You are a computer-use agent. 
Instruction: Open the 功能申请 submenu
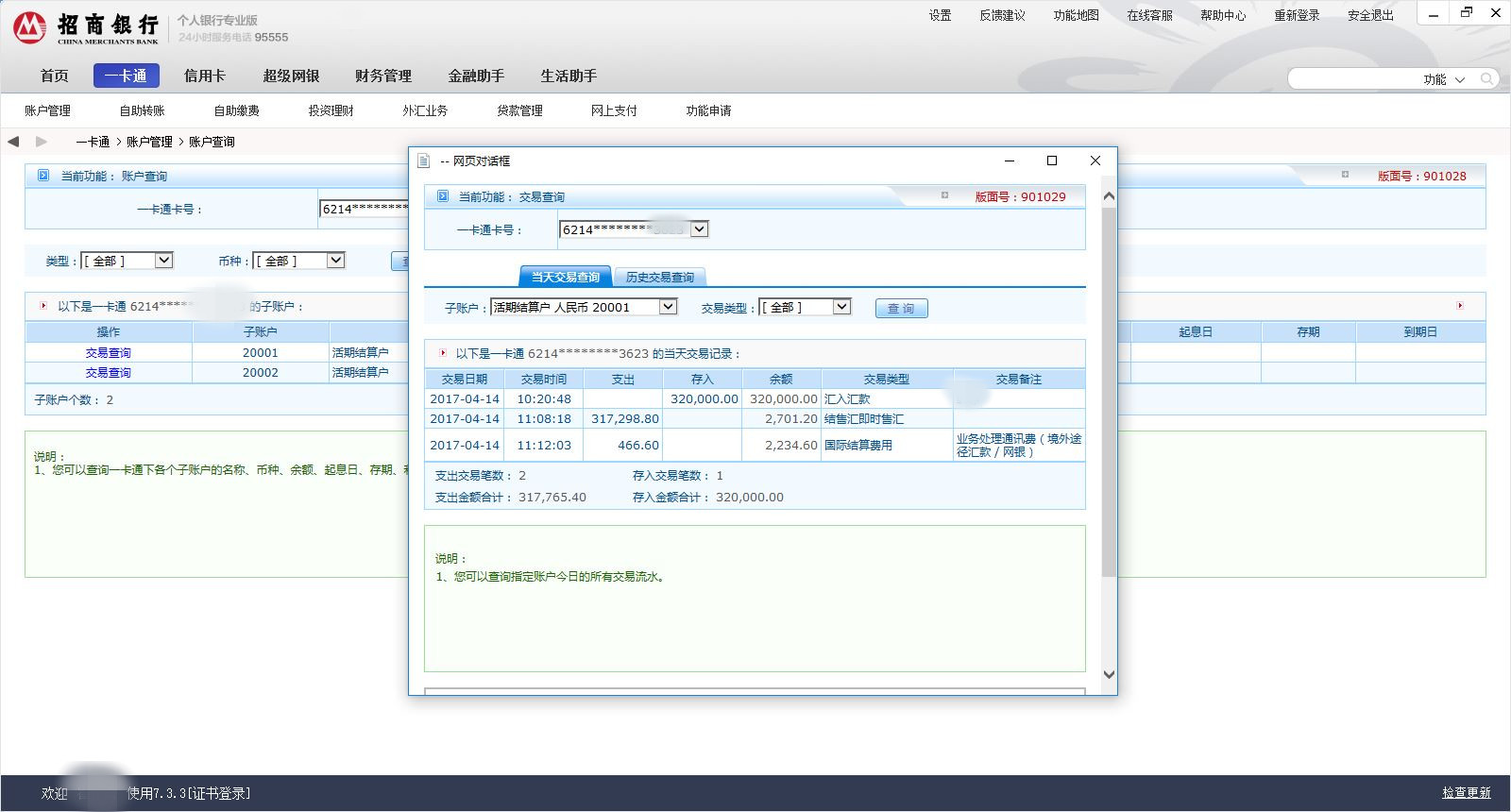coord(708,110)
